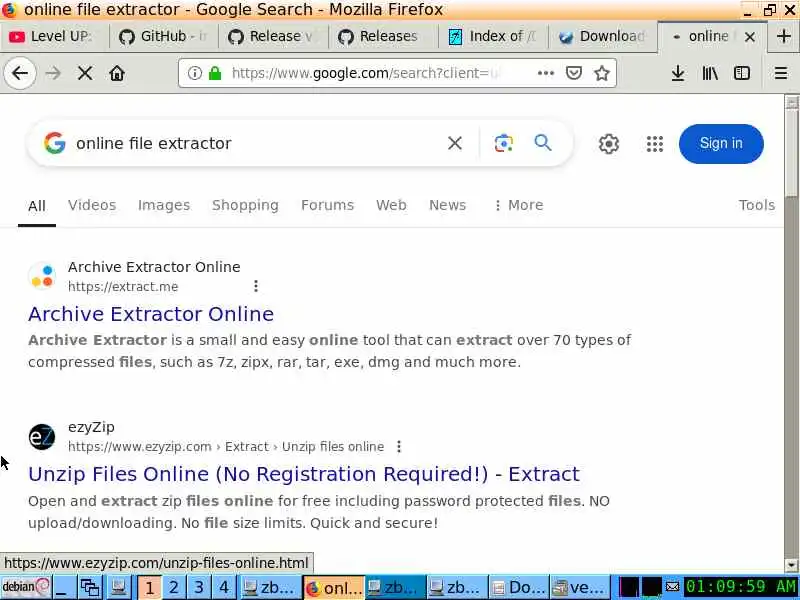Click the greyed-out forward navigation arrow
Screen dimensions: 800x600
pyautogui.click(x=53, y=73)
